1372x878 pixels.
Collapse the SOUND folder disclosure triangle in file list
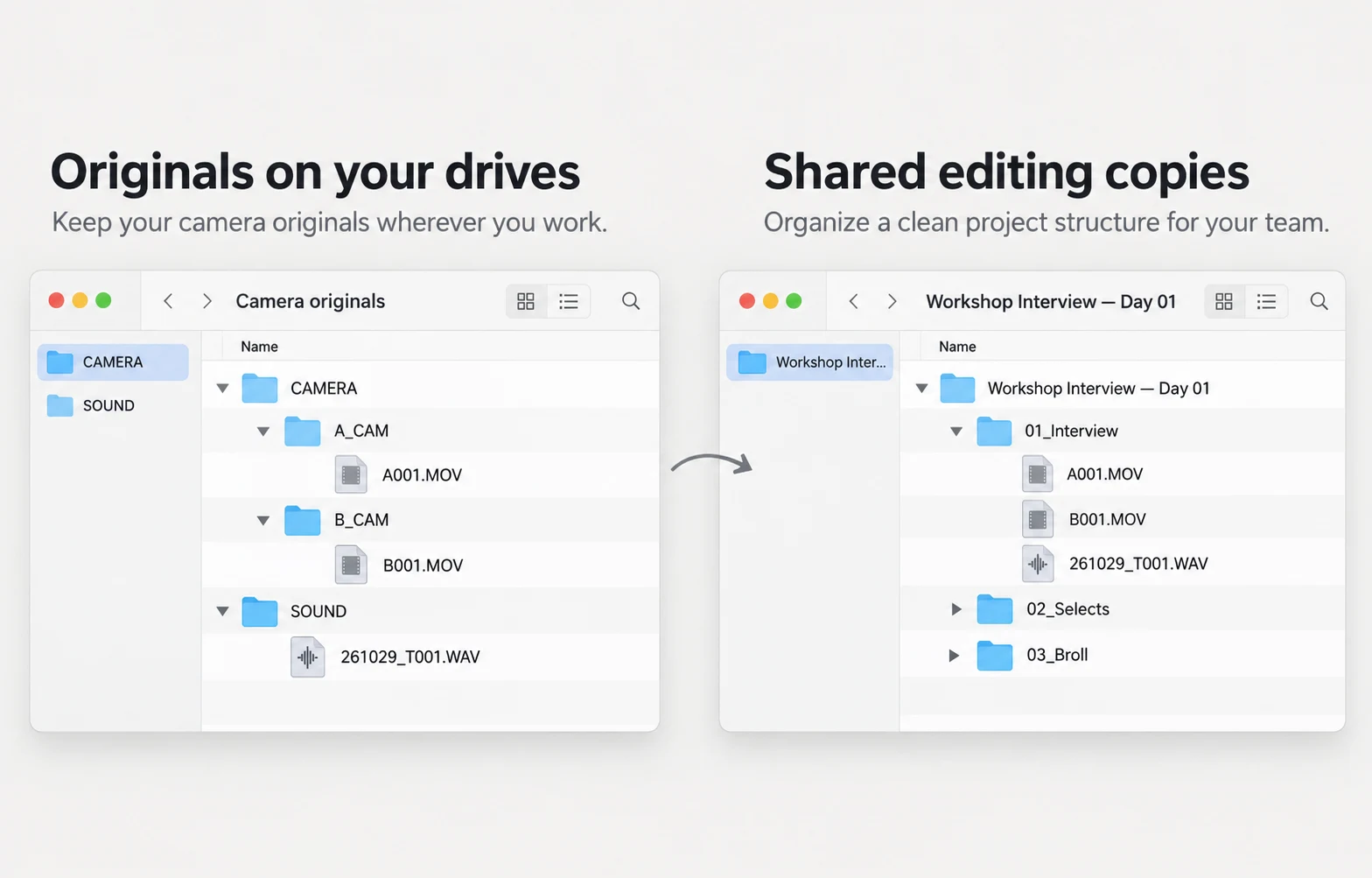(x=222, y=611)
